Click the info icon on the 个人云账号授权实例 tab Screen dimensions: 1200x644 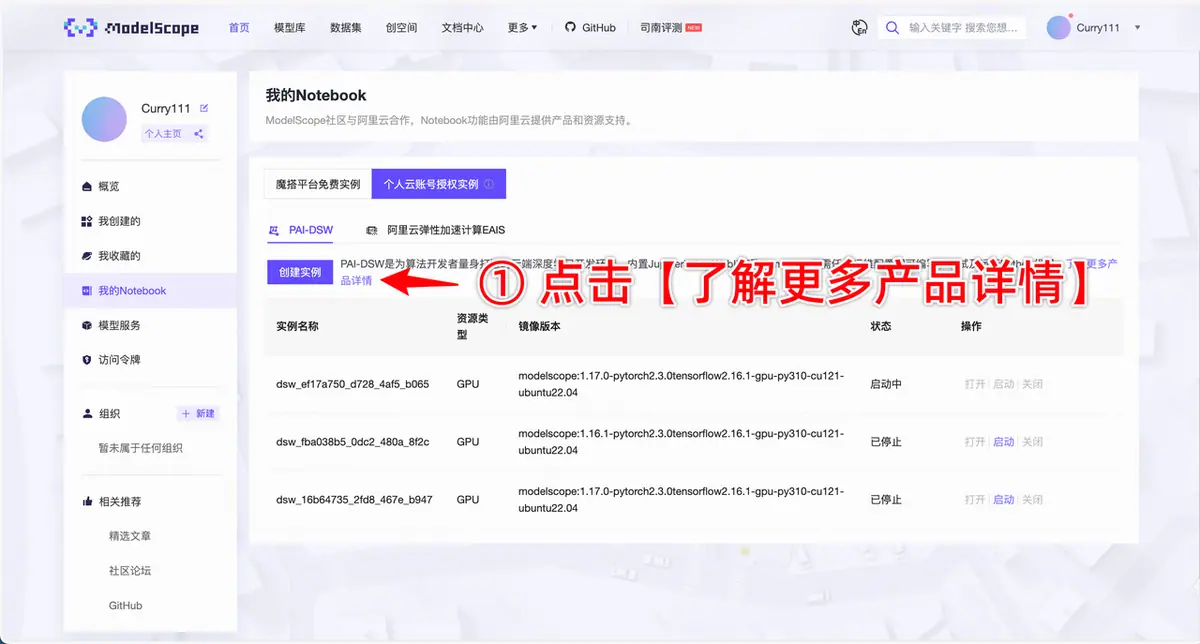coord(489,184)
